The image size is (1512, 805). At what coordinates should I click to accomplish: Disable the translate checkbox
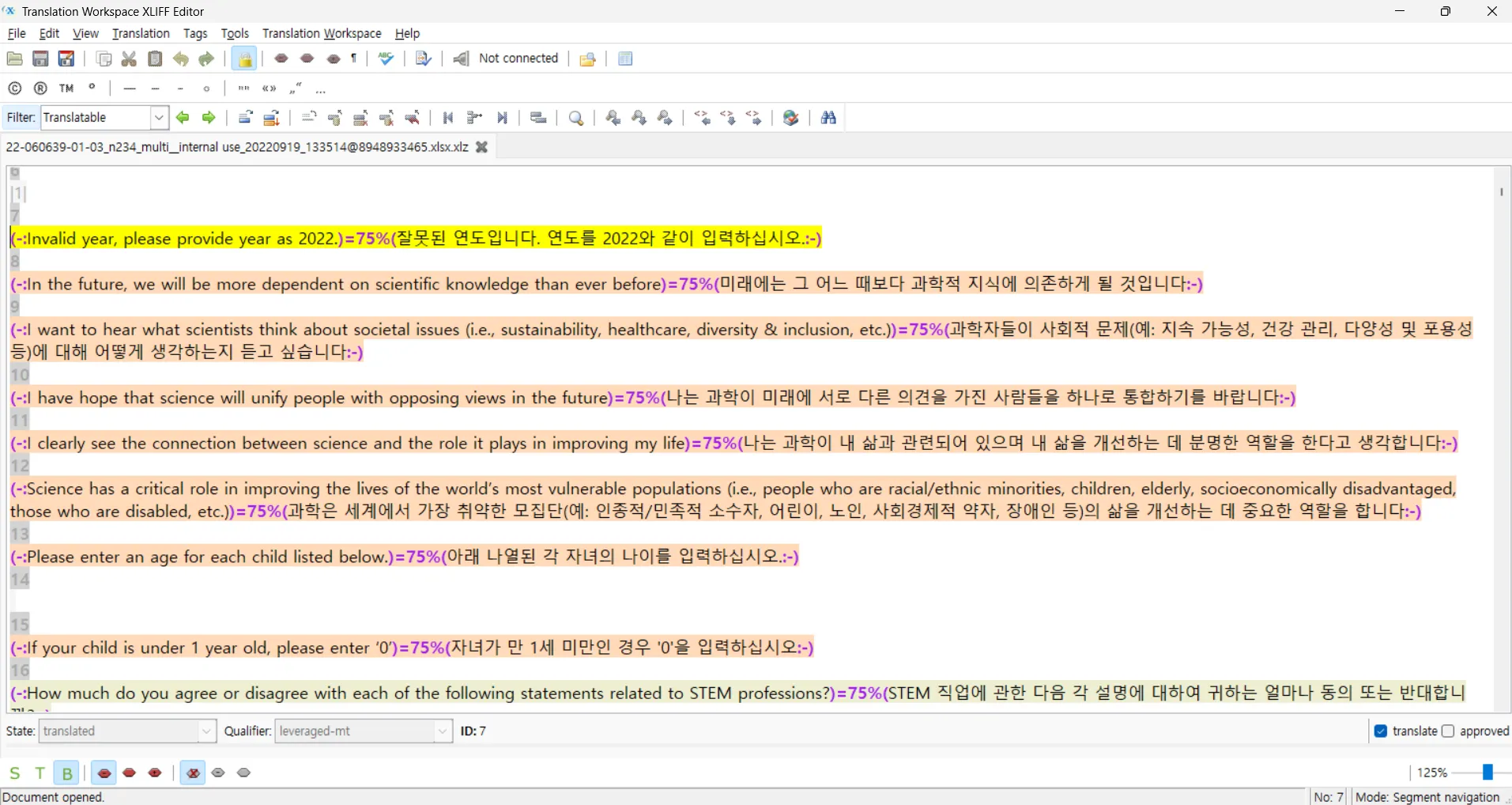pos(1381,731)
